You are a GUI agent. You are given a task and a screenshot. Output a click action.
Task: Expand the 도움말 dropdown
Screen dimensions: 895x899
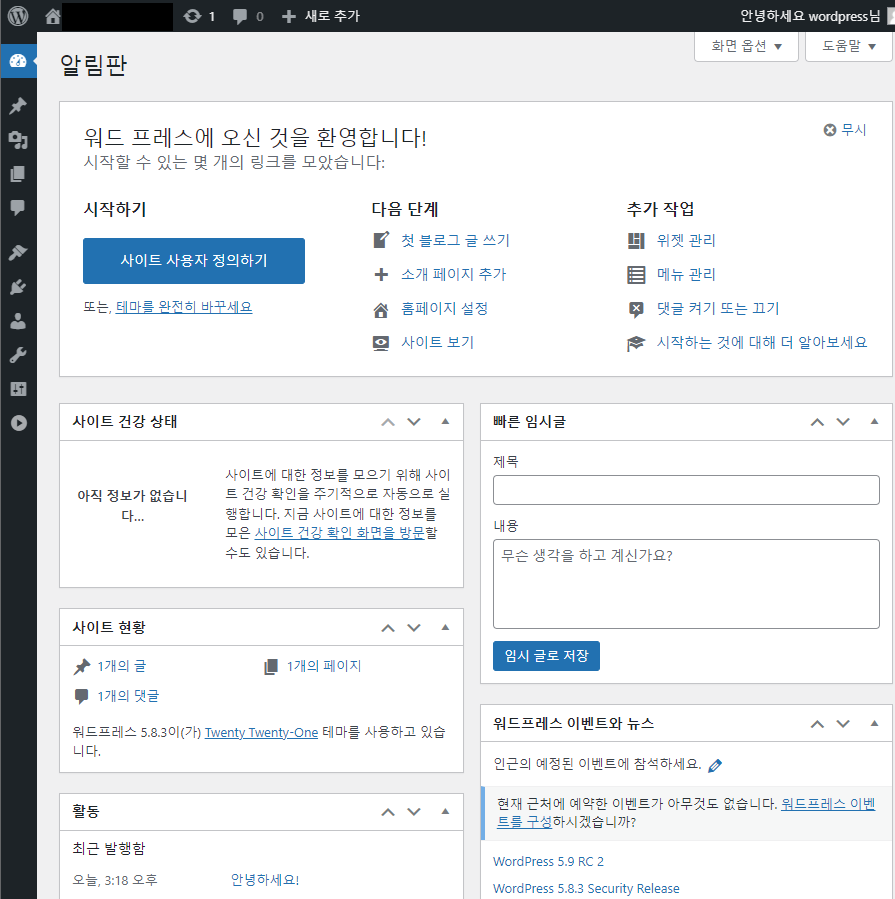coord(849,46)
